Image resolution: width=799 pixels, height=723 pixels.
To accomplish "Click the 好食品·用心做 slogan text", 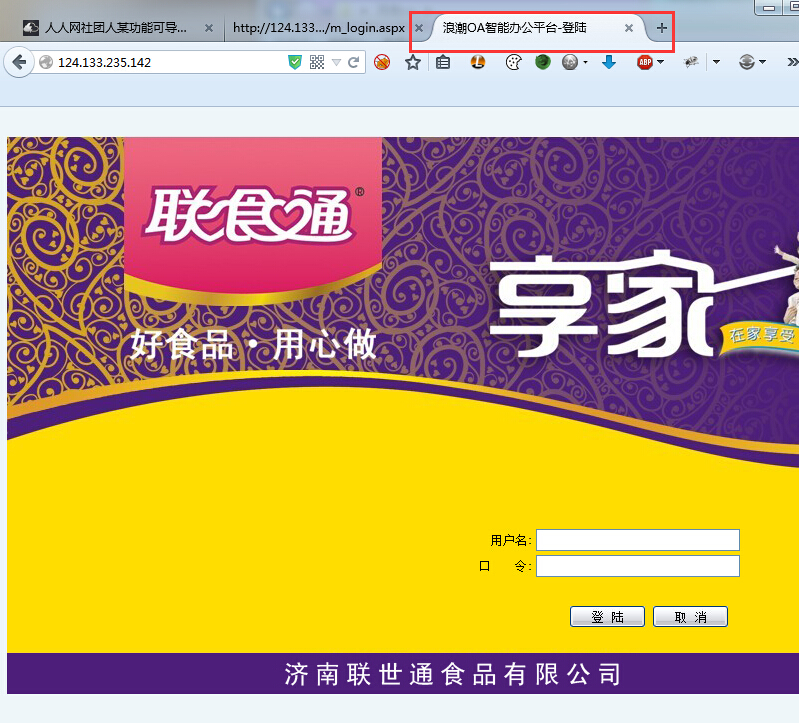I will [x=253, y=345].
